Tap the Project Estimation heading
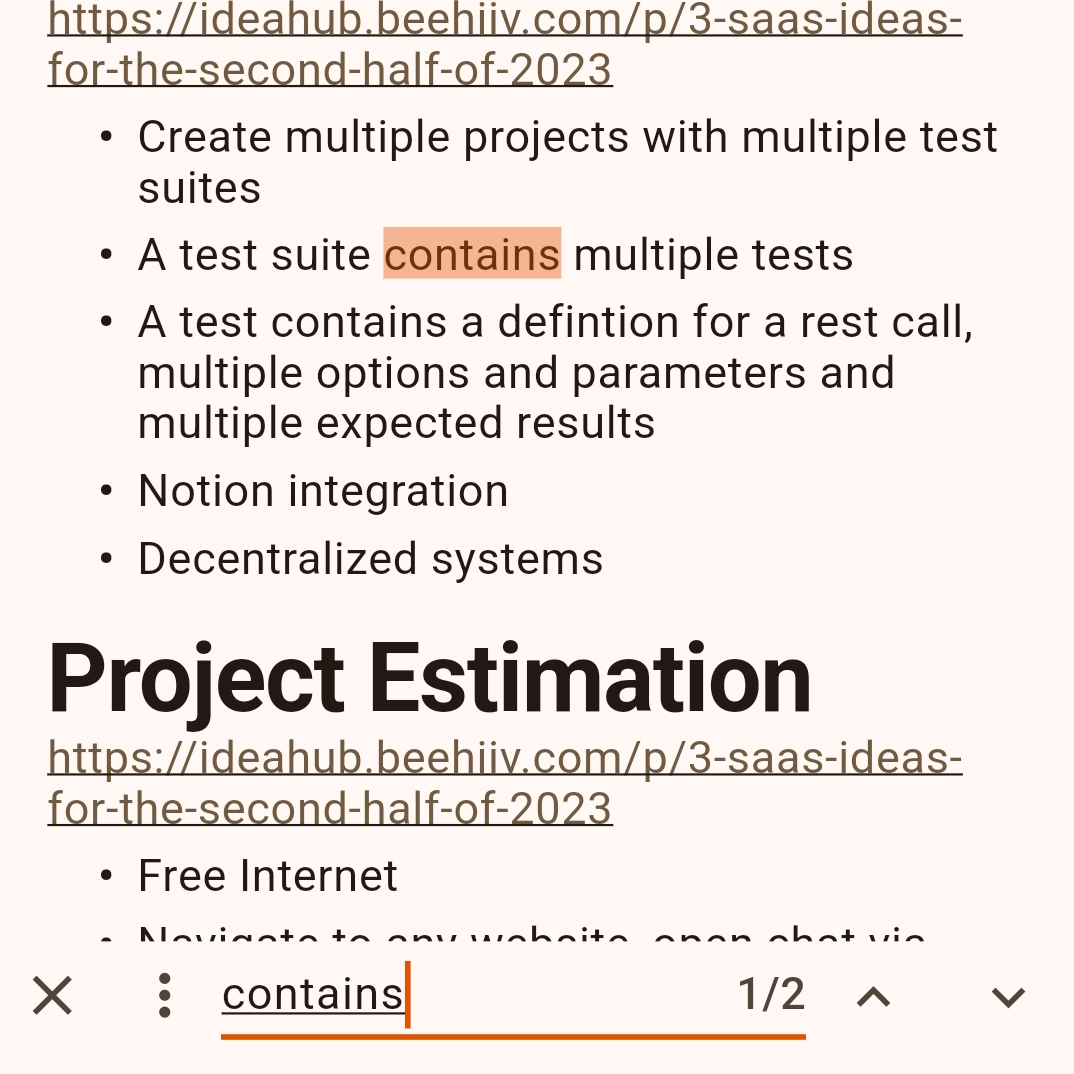 pyautogui.click(x=429, y=679)
